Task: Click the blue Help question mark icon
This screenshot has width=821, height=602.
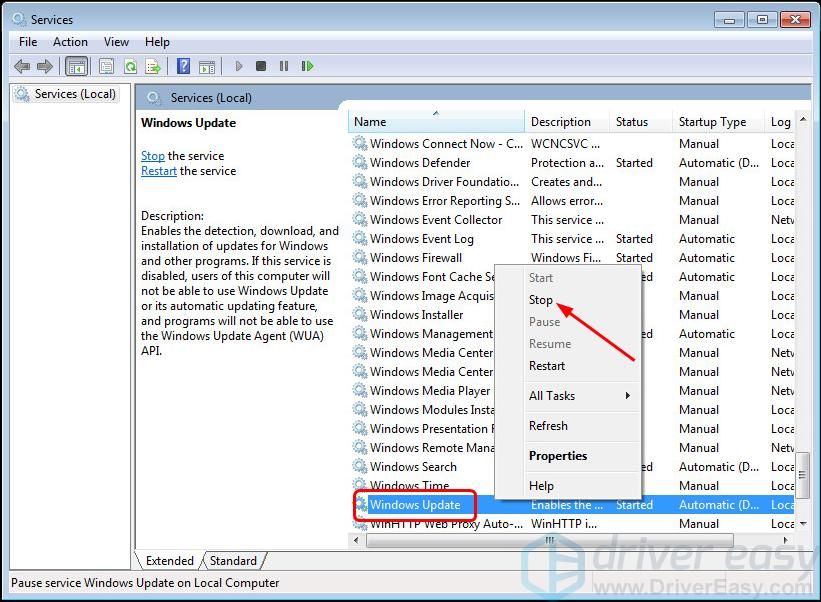Action: 184,66
